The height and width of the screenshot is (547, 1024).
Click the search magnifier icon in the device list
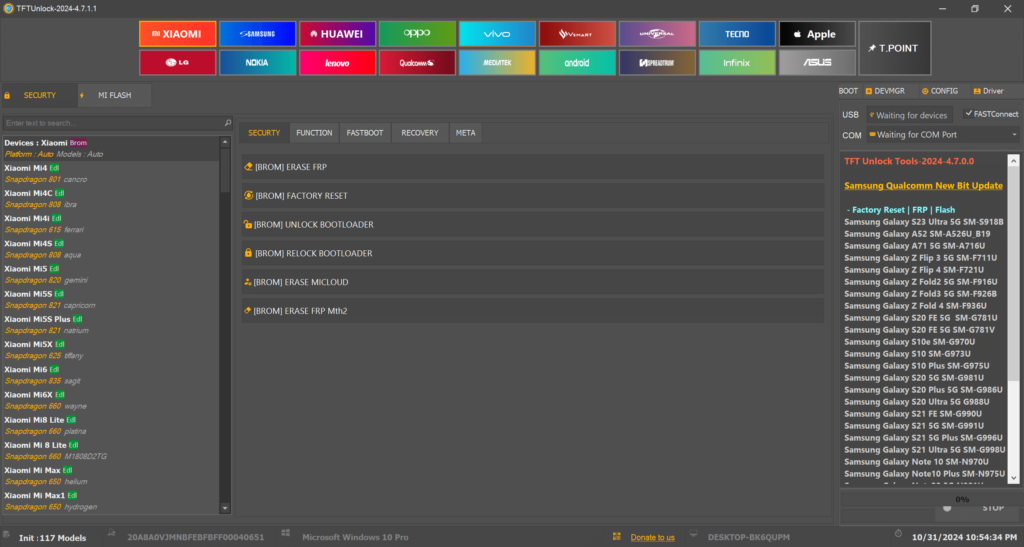tap(227, 123)
